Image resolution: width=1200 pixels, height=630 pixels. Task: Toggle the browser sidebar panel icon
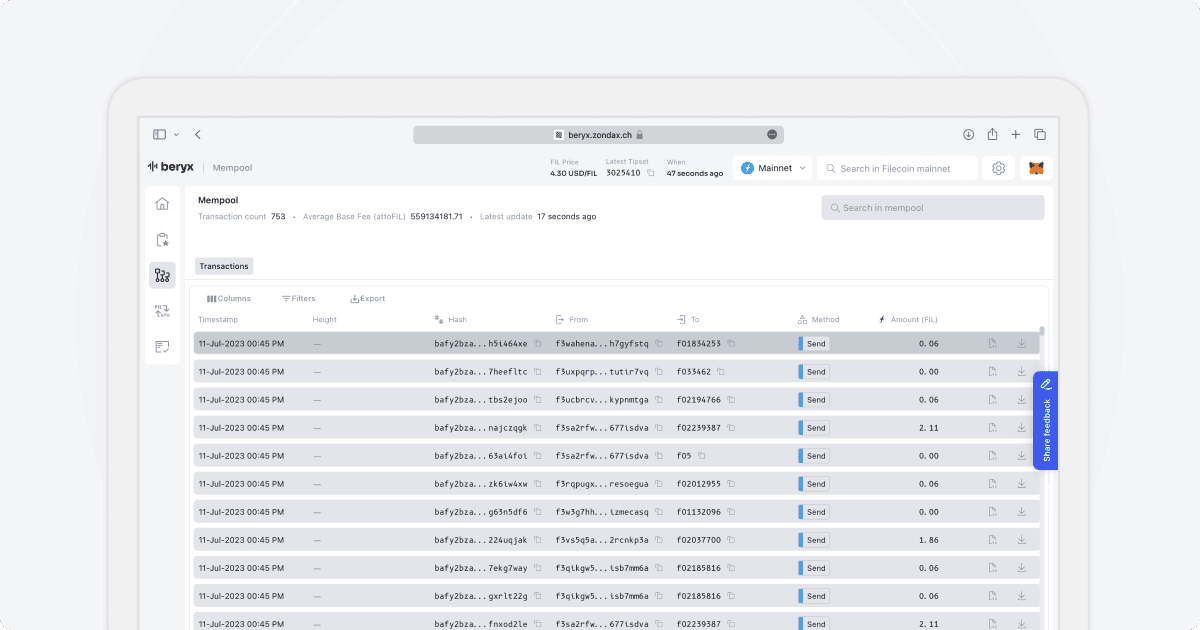(159, 134)
